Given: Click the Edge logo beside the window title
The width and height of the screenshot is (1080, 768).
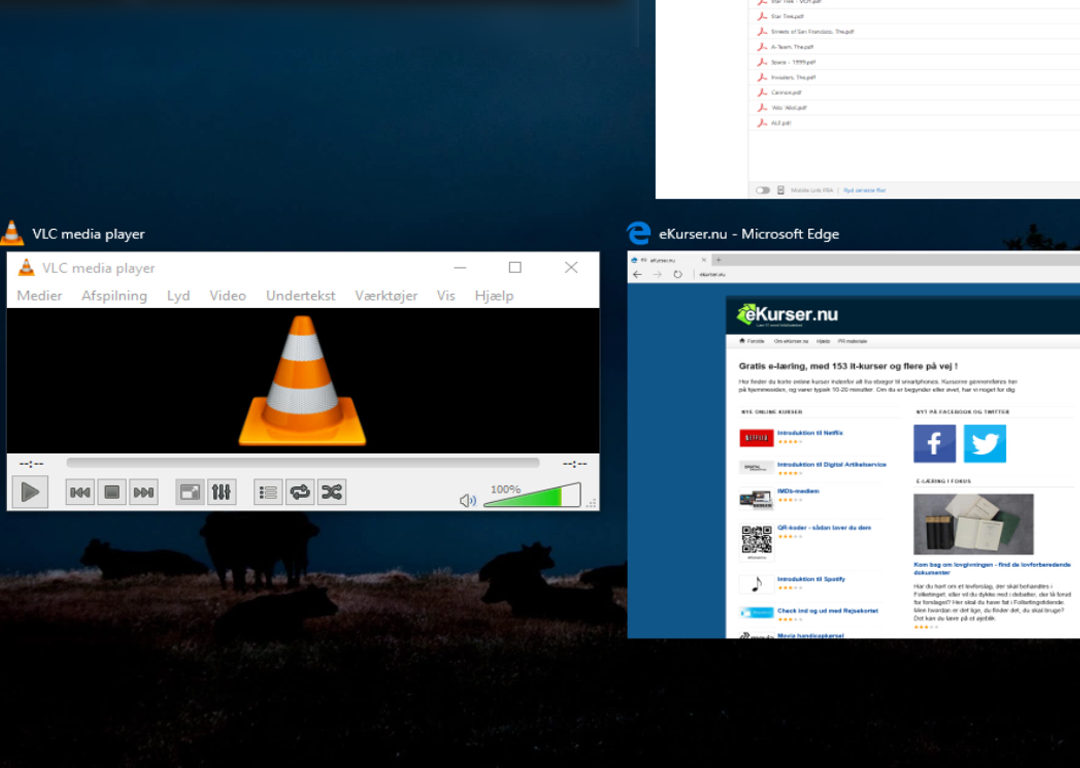Looking at the screenshot, I should pyautogui.click(x=638, y=233).
